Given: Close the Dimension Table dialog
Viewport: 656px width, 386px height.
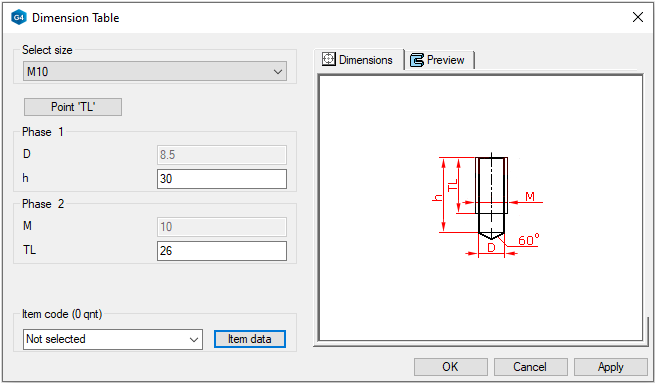Looking at the screenshot, I should (x=638, y=17).
